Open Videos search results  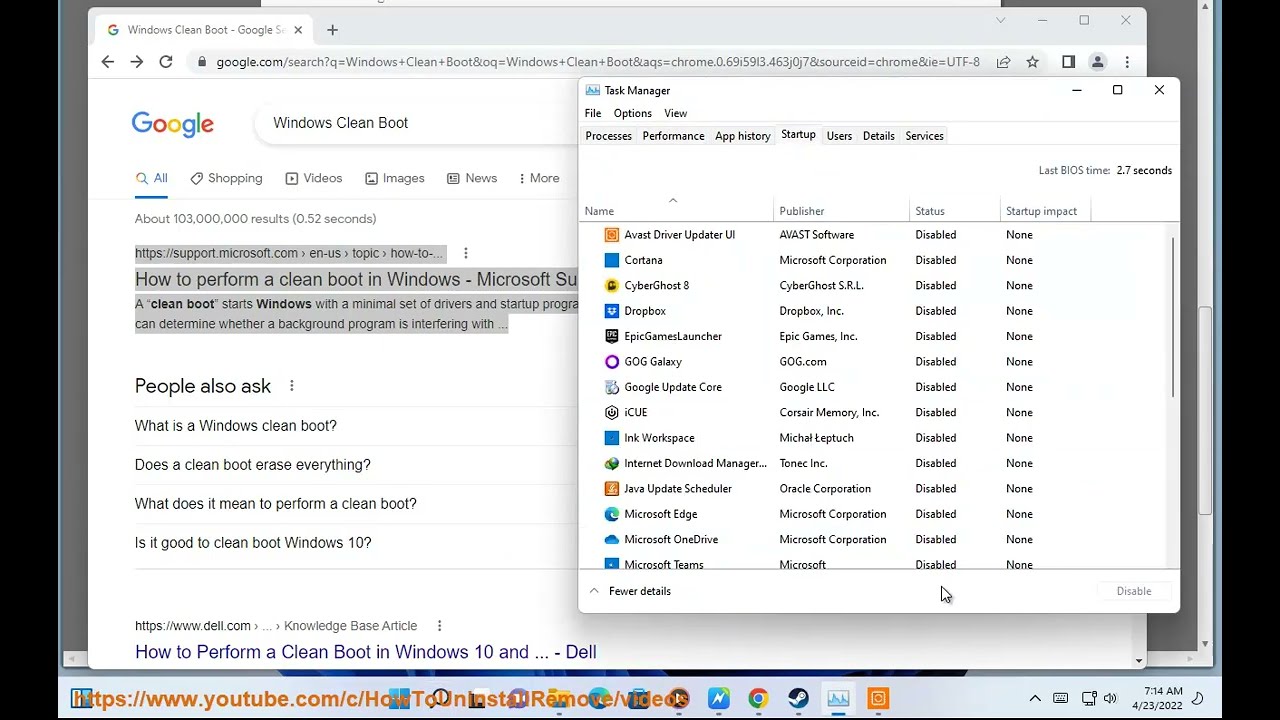pyautogui.click(x=313, y=178)
